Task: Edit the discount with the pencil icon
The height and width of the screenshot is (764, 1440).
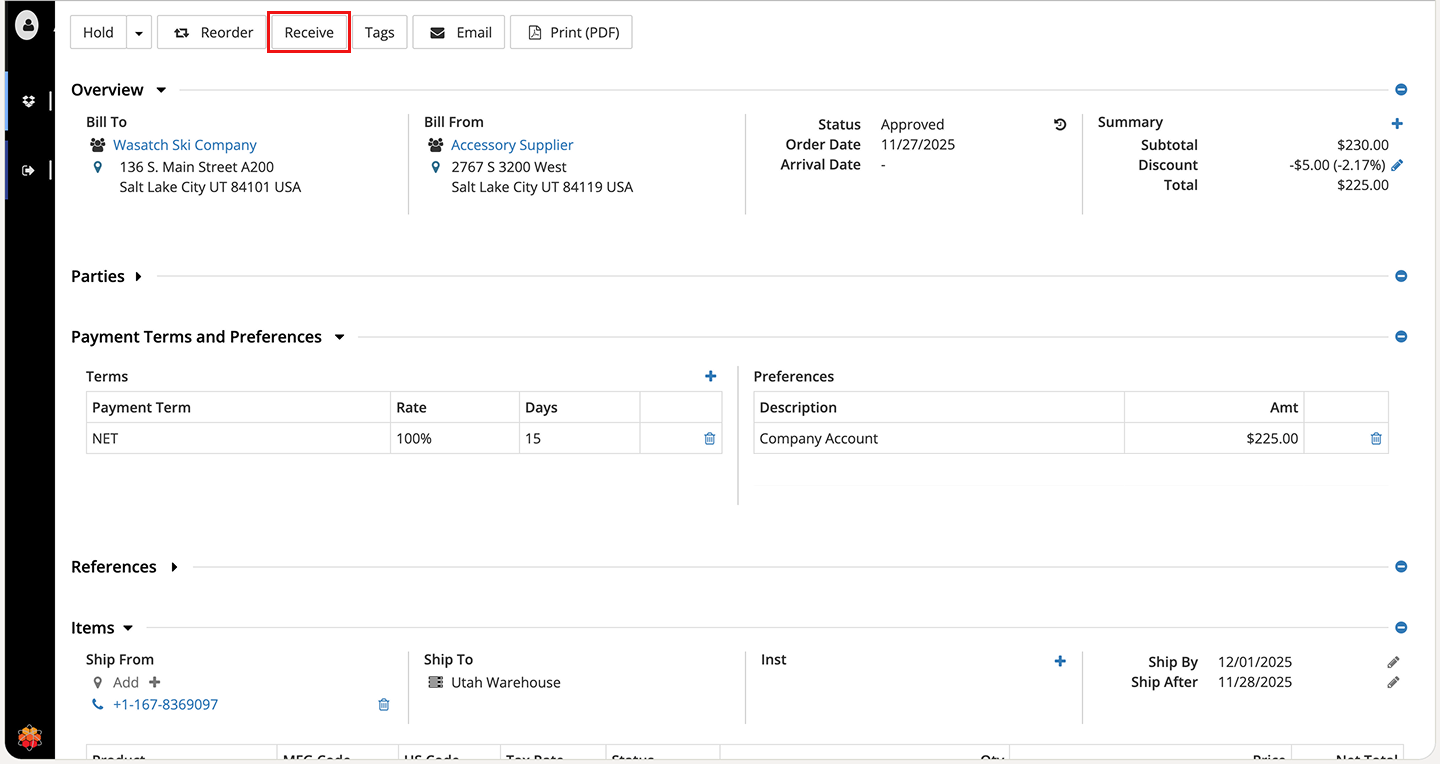Action: pyautogui.click(x=1397, y=165)
